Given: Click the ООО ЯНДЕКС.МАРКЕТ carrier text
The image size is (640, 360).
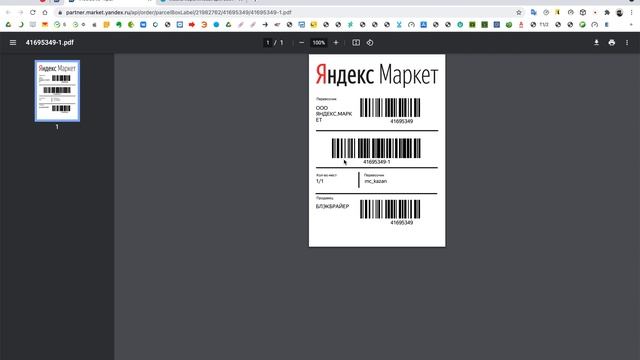Looking at the screenshot, I should 333,114.
